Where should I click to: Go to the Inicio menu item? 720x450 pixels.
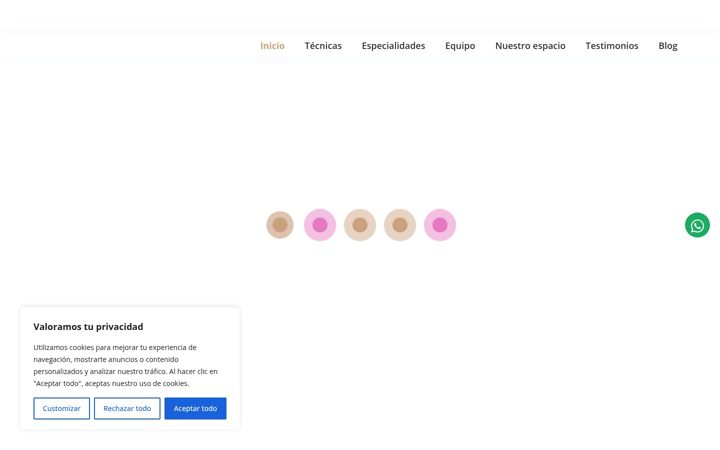pos(272,46)
